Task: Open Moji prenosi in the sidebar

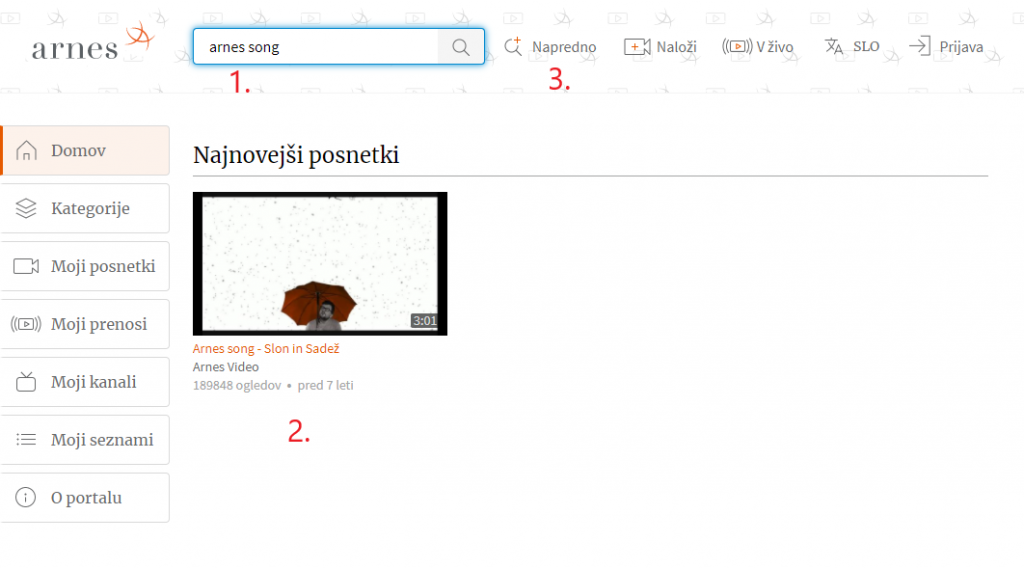Action: coord(86,324)
